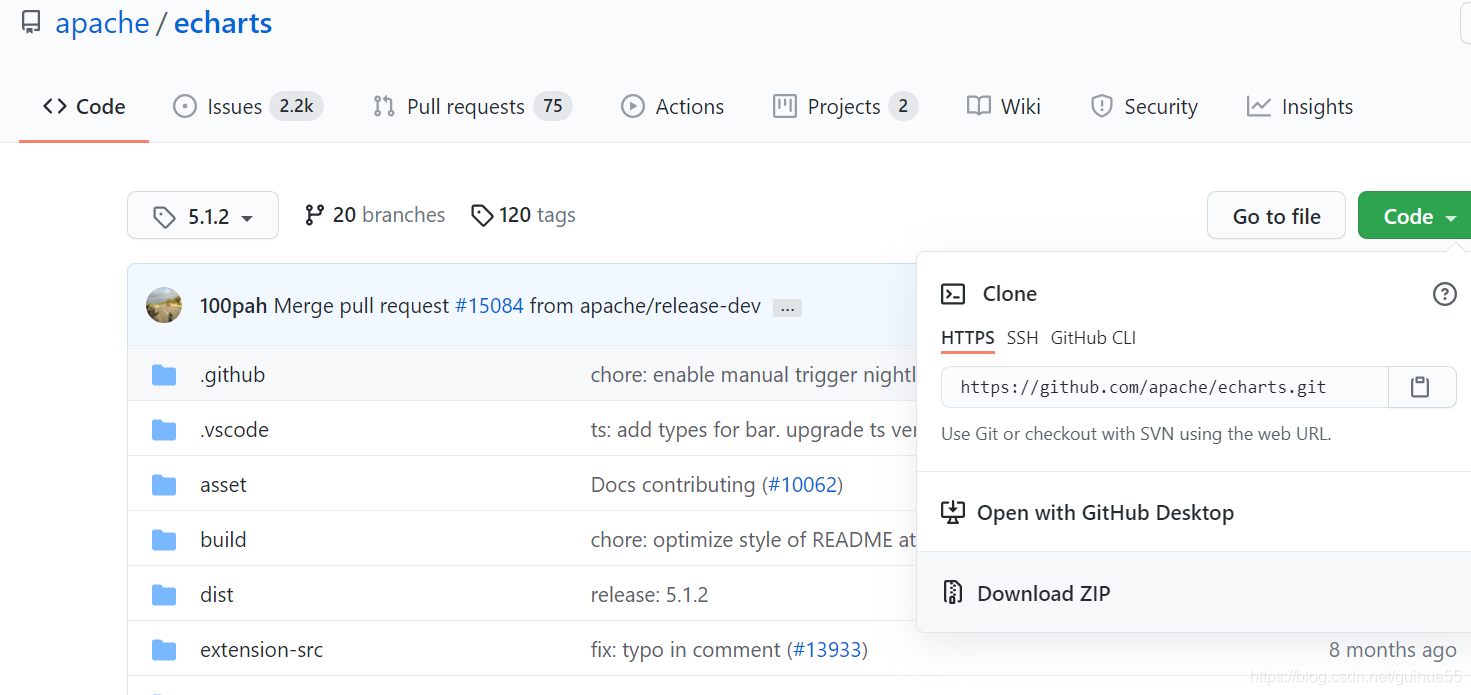This screenshot has height=695, width=1471.
Task: Open 'ts: add types for bar' commit message
Action: pos(753,430)
